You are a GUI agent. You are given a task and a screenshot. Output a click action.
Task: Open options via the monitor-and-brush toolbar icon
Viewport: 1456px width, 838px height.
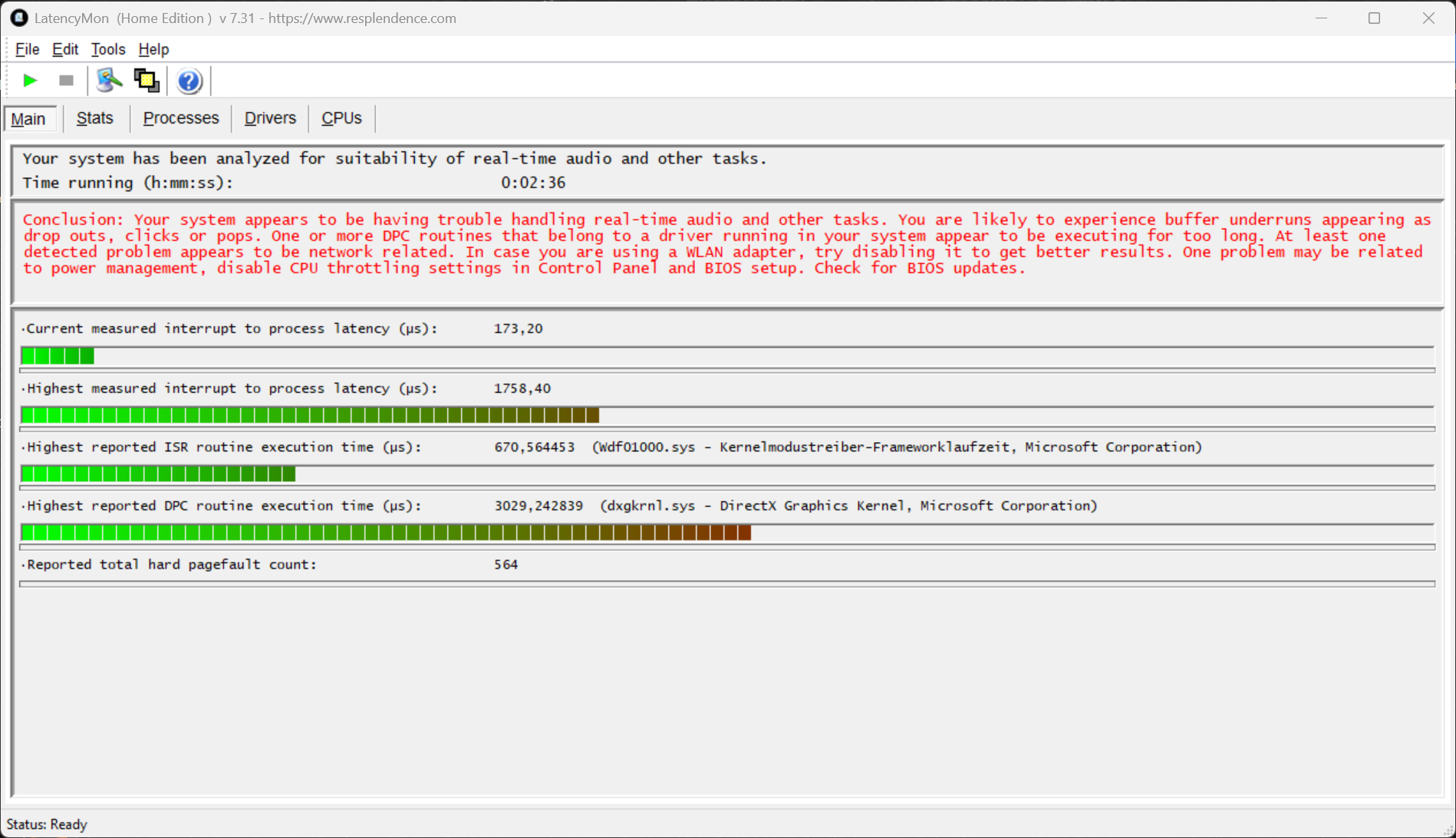click(x=109, y=81)
